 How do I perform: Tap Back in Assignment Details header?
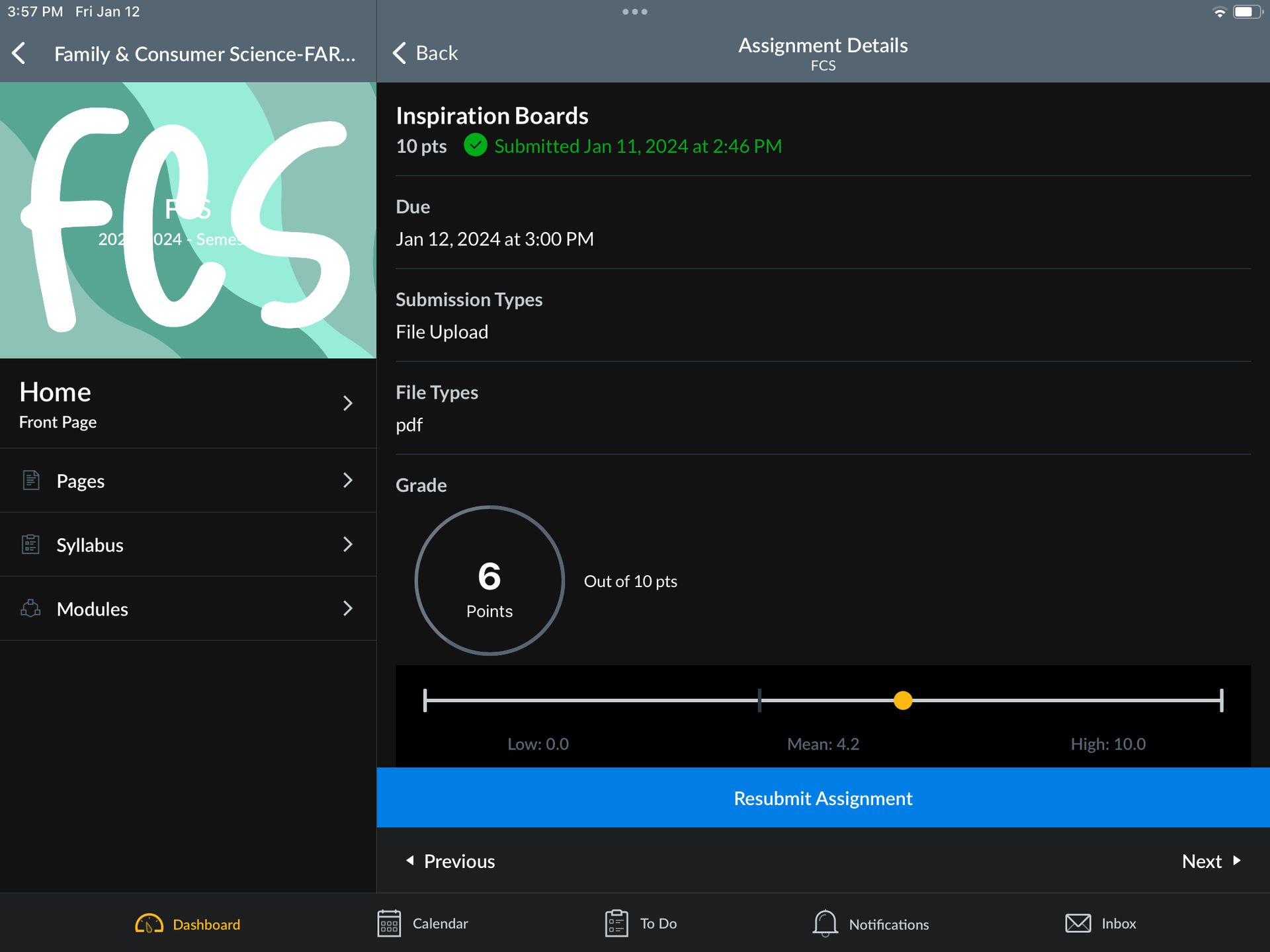tap(425, 53)
